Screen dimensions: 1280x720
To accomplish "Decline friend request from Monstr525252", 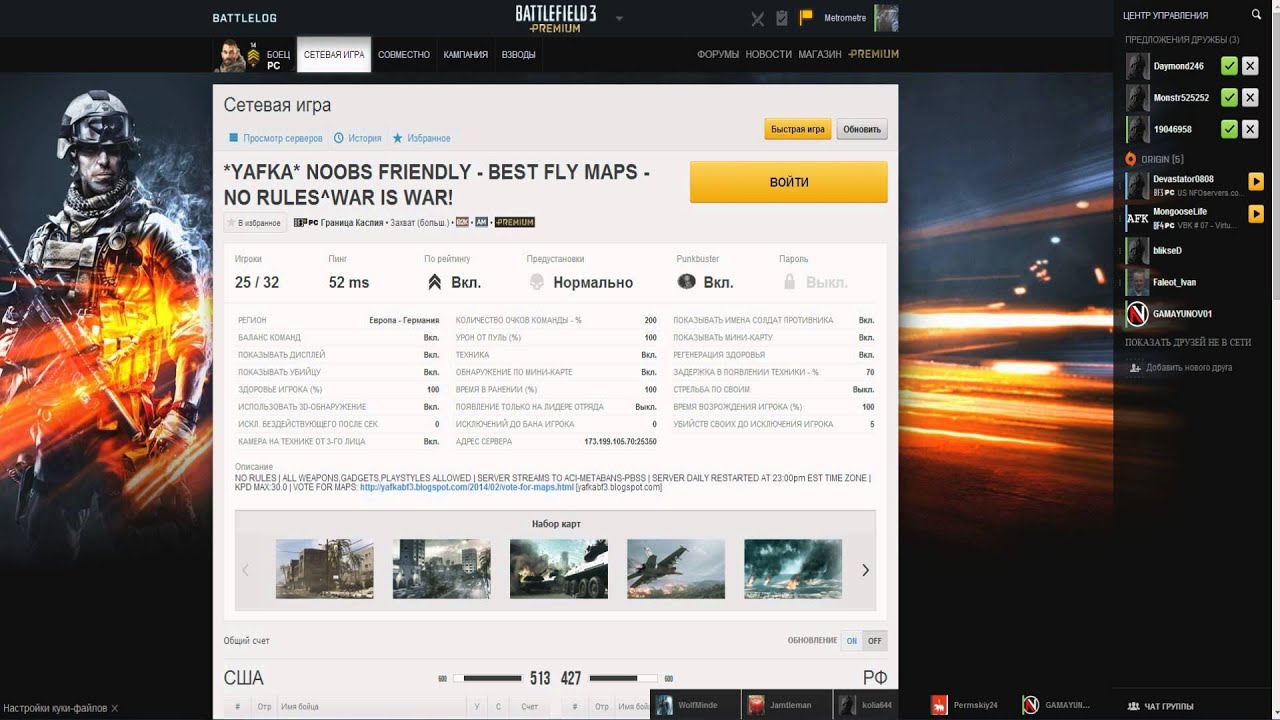I will click(x=1250, y=98).
